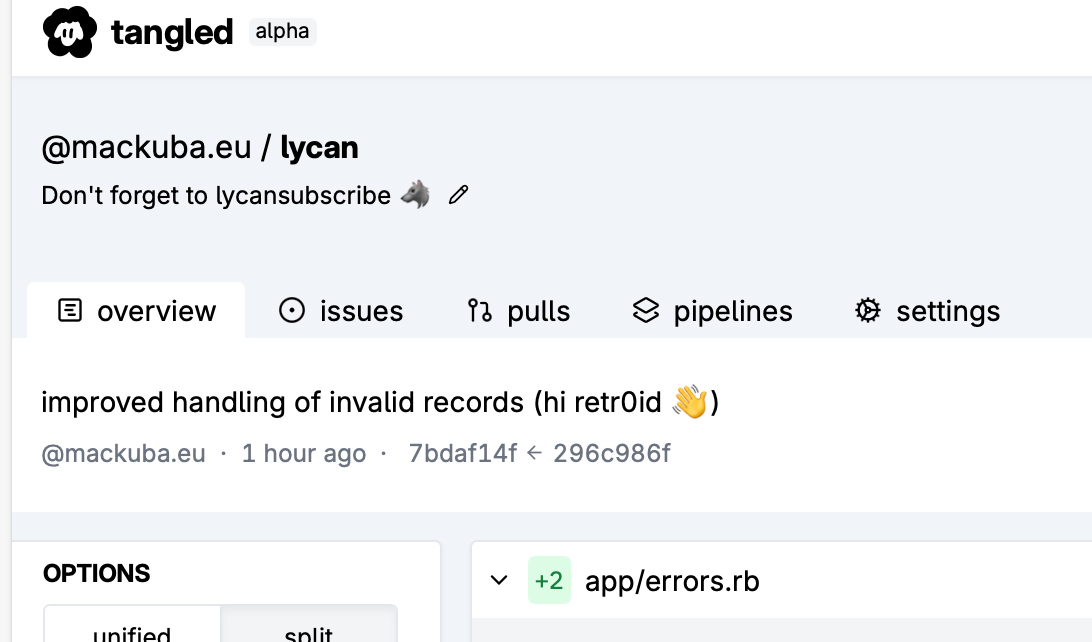Click the app/errors.rb file name
The height and width of the screenshot is (642, 1092).
(x=672, y=581)
